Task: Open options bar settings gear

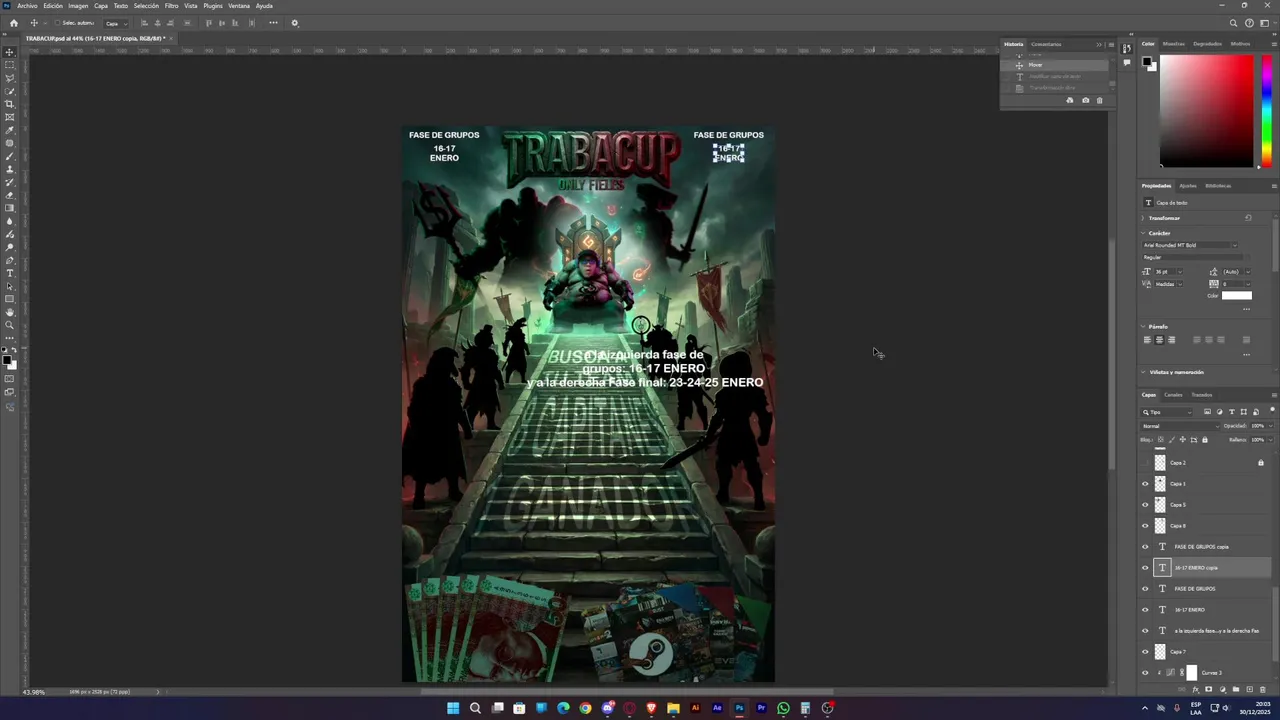Action: coord(294,23)
